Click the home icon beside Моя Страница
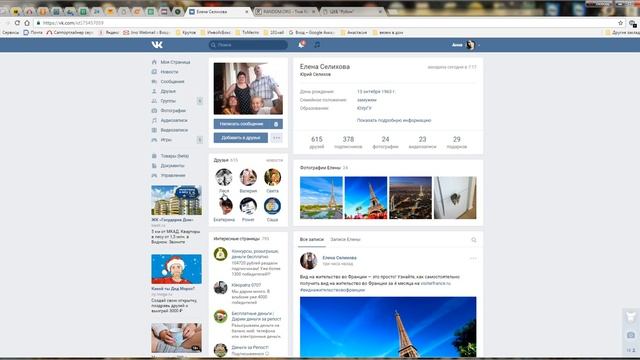Image resolution: width=640 pixels, height=360 pixels. (154, 62)
